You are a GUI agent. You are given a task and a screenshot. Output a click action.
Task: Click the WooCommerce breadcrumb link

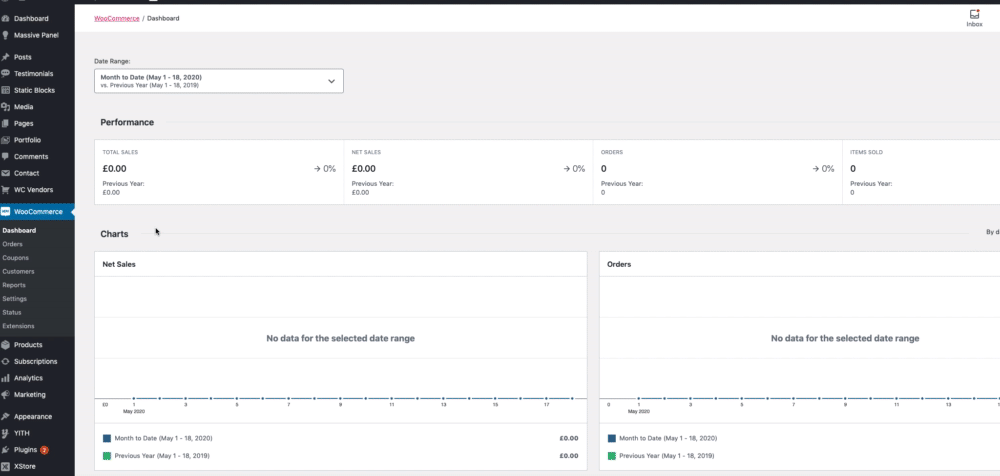(x=117, y=19)
